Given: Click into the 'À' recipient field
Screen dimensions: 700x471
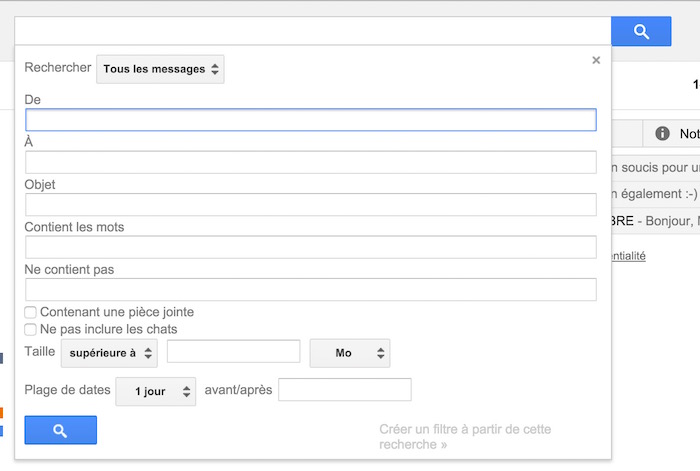Looking at the screenshot, I should tap(311, 162).
